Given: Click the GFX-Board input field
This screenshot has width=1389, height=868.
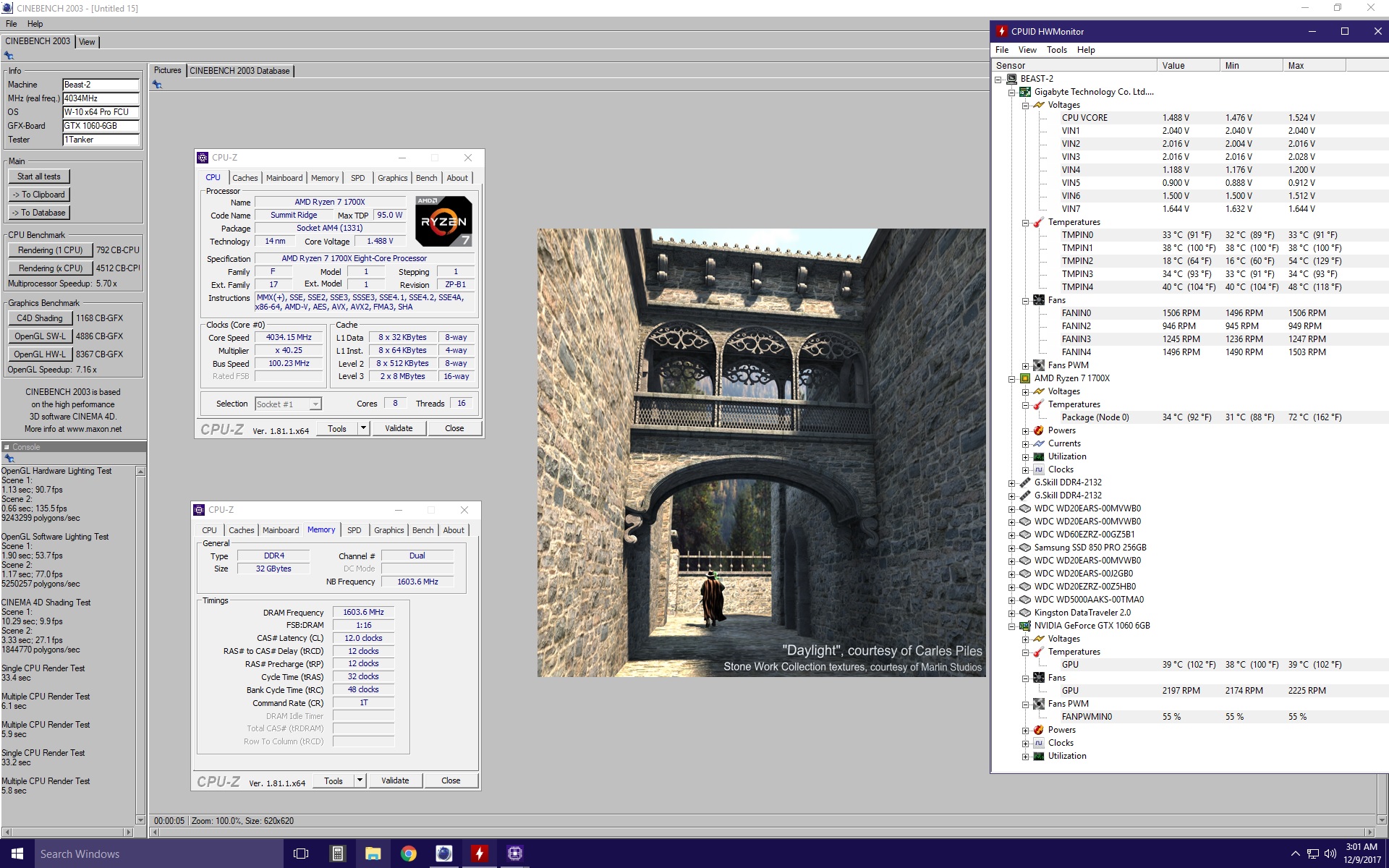Looking at the screenshot, I should pos(101,126).
